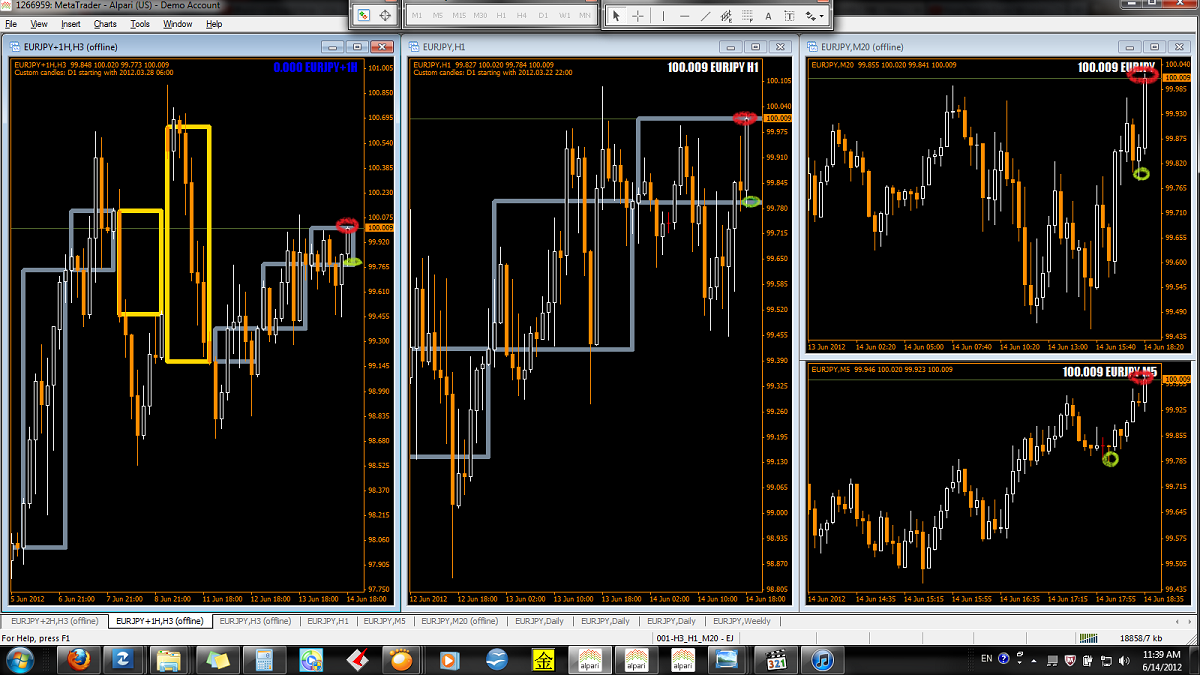Click the Data Window target icon
Image resolution: width=1200 pixels, height=675 pixels.
pyautogui.click(x=385, y=15)
